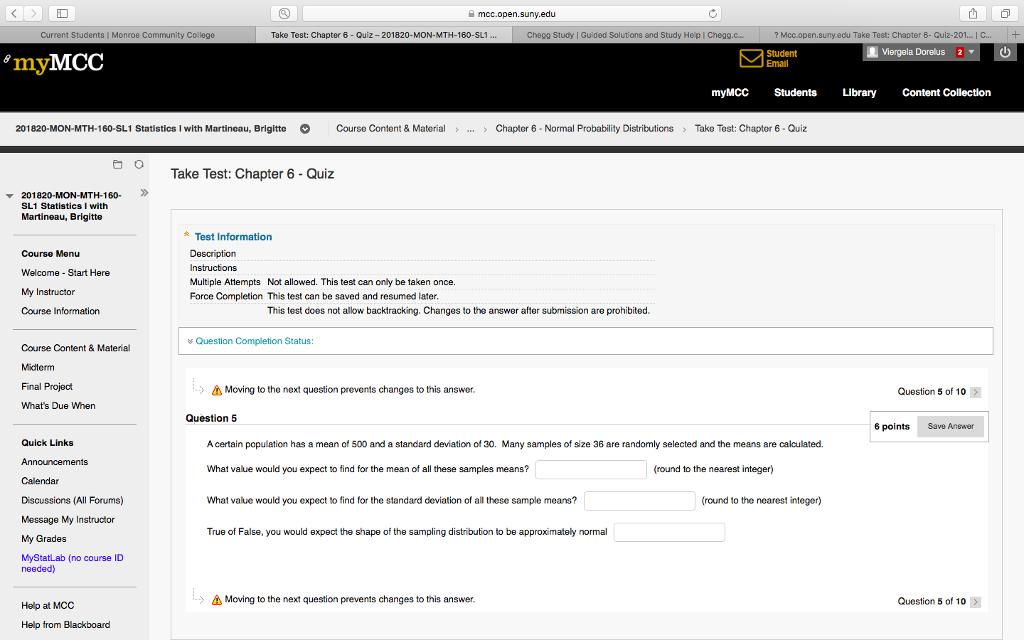The image size is (1024, 640).
Task: Collapse the sidebar with double-arrow icon
Action: click(144, 193)
